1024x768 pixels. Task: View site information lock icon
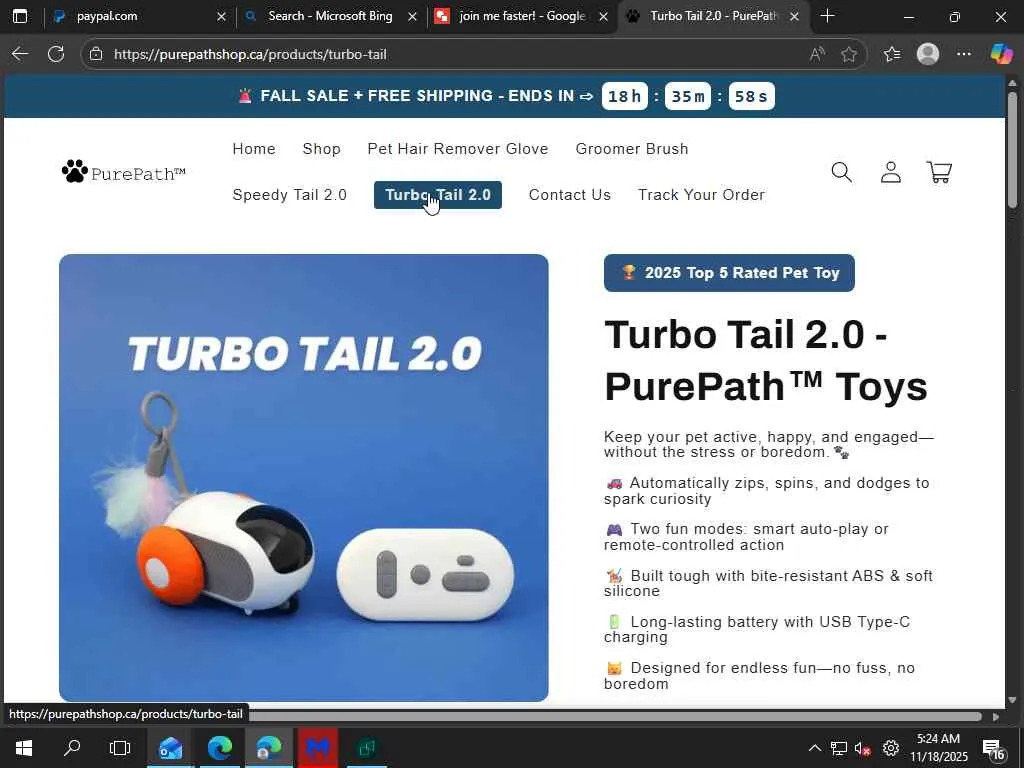pyautogui.click(x=96, y=54)
